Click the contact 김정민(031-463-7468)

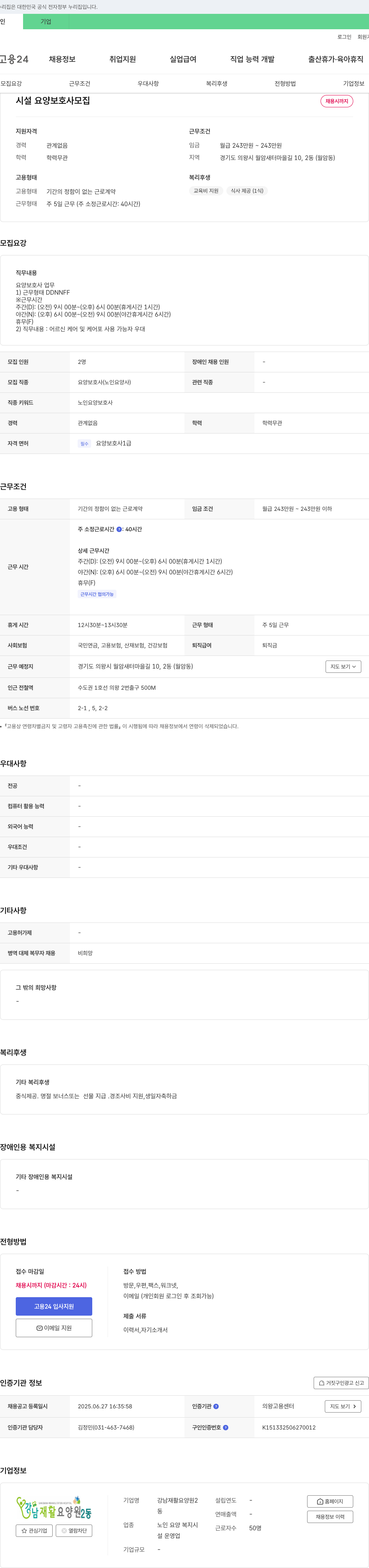106,1427
